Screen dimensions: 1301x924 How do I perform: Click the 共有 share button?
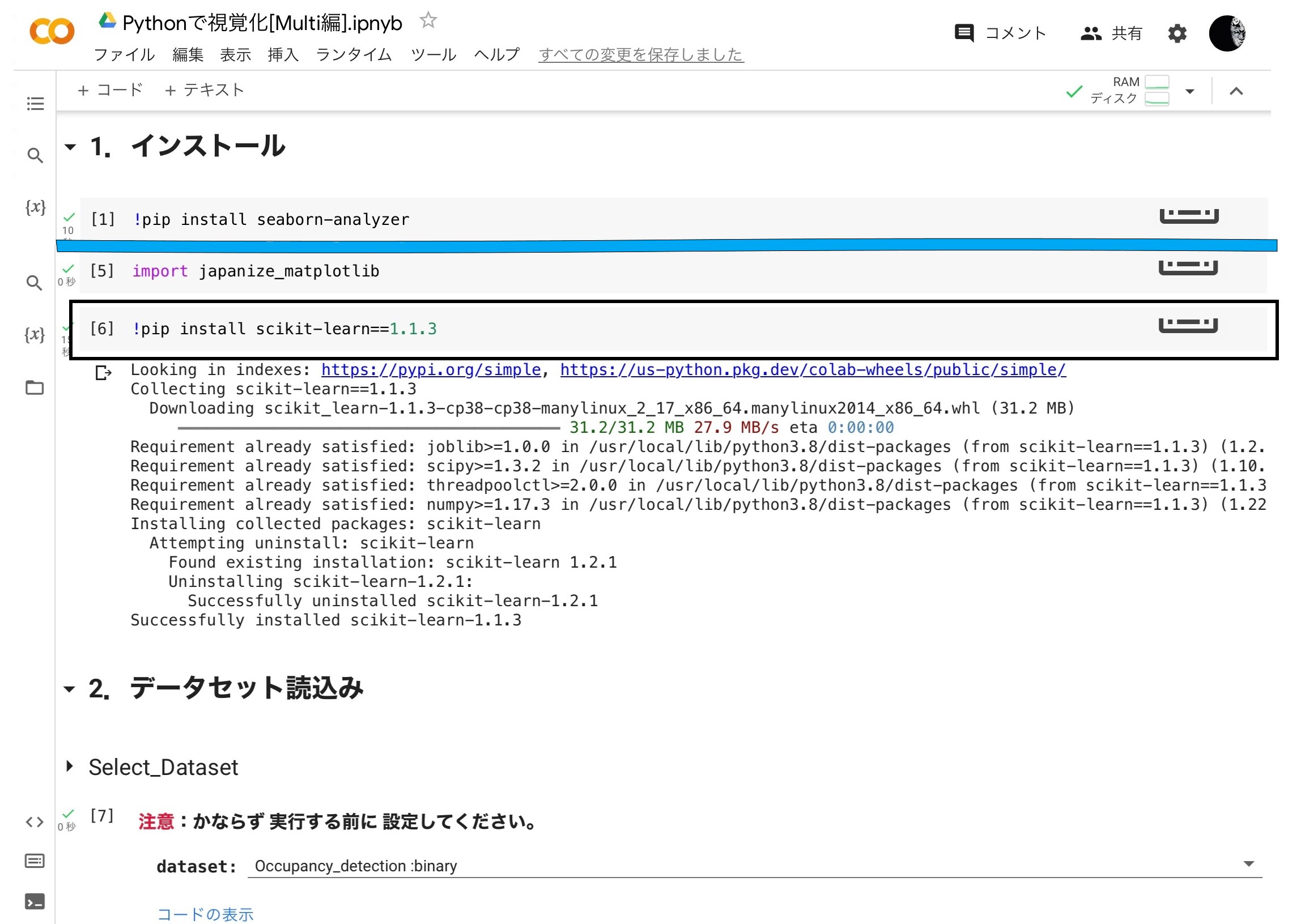click(1111, 33)
